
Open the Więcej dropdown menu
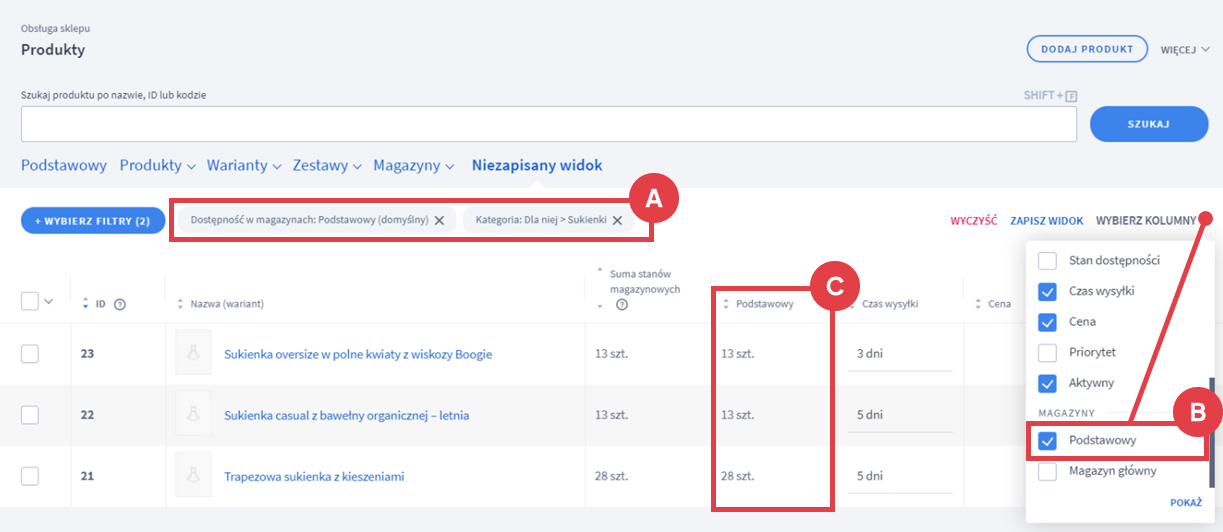1185,49
